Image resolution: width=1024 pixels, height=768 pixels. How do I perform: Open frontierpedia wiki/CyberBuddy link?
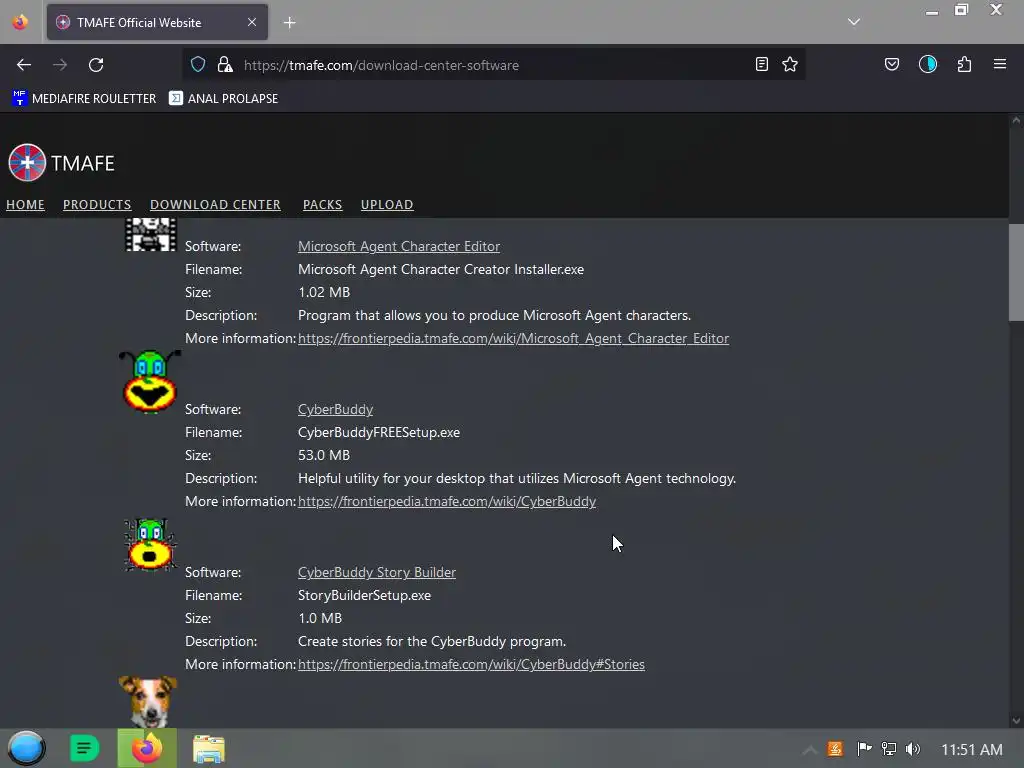coord(447,502)
